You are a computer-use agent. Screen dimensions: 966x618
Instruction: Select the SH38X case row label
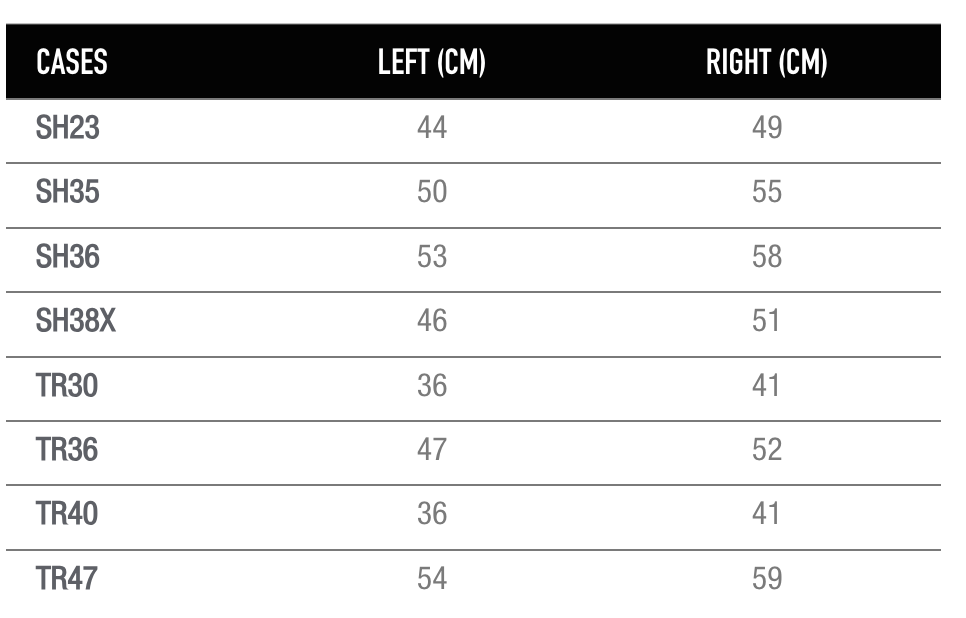pos(76,320)
